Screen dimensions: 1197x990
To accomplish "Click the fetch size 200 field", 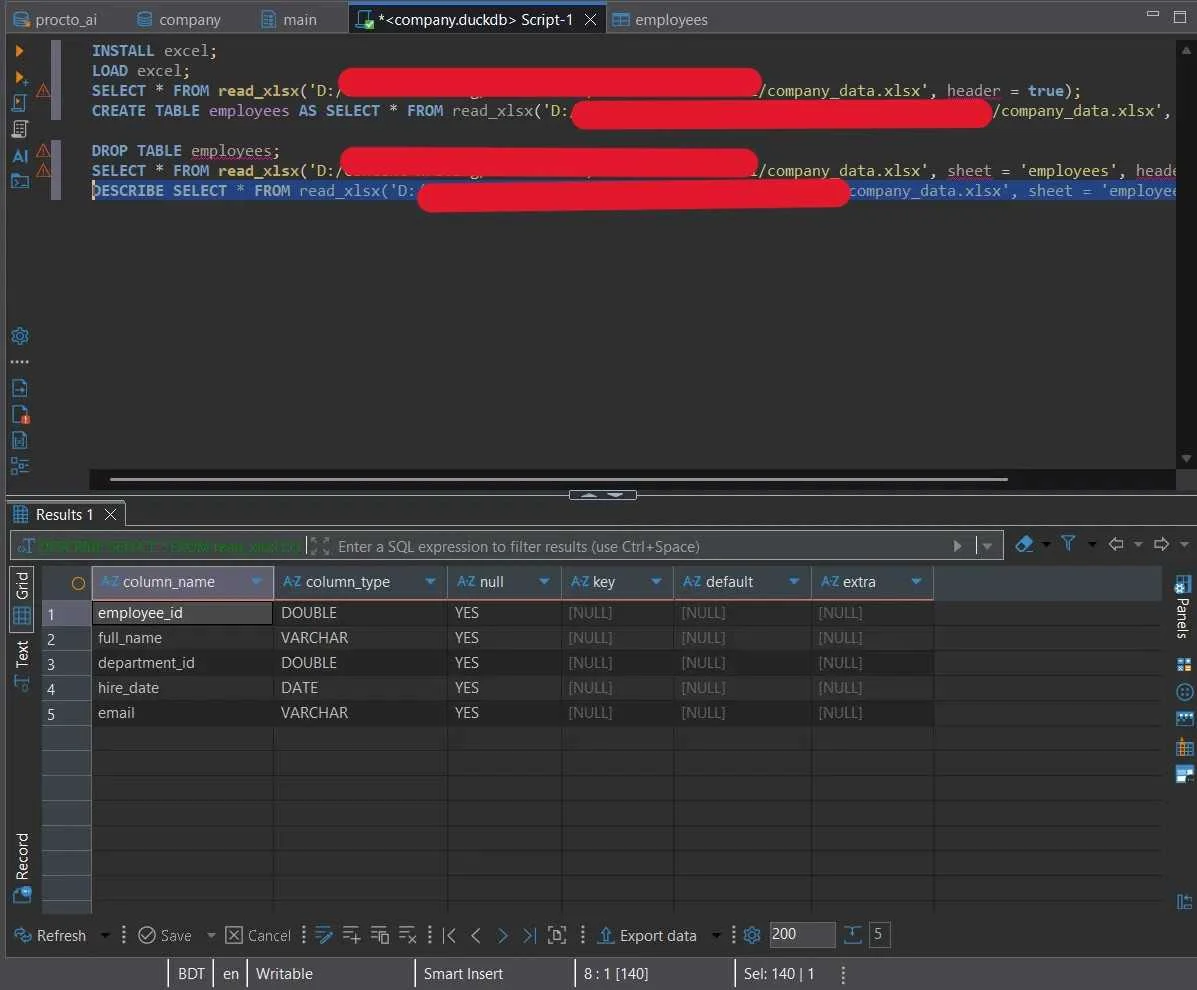I will pyautogui.click(x=802, y=934).
